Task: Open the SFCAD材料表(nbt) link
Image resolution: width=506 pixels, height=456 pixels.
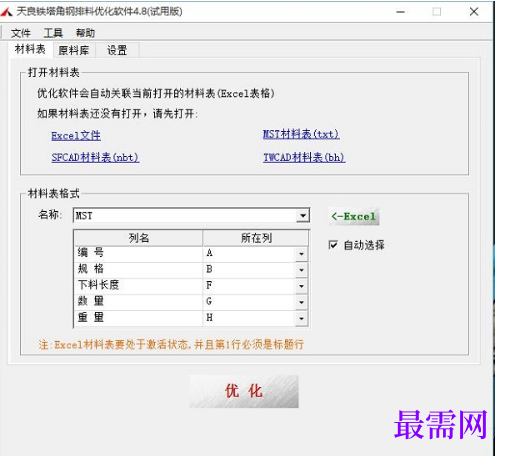Action: point(95,157)
